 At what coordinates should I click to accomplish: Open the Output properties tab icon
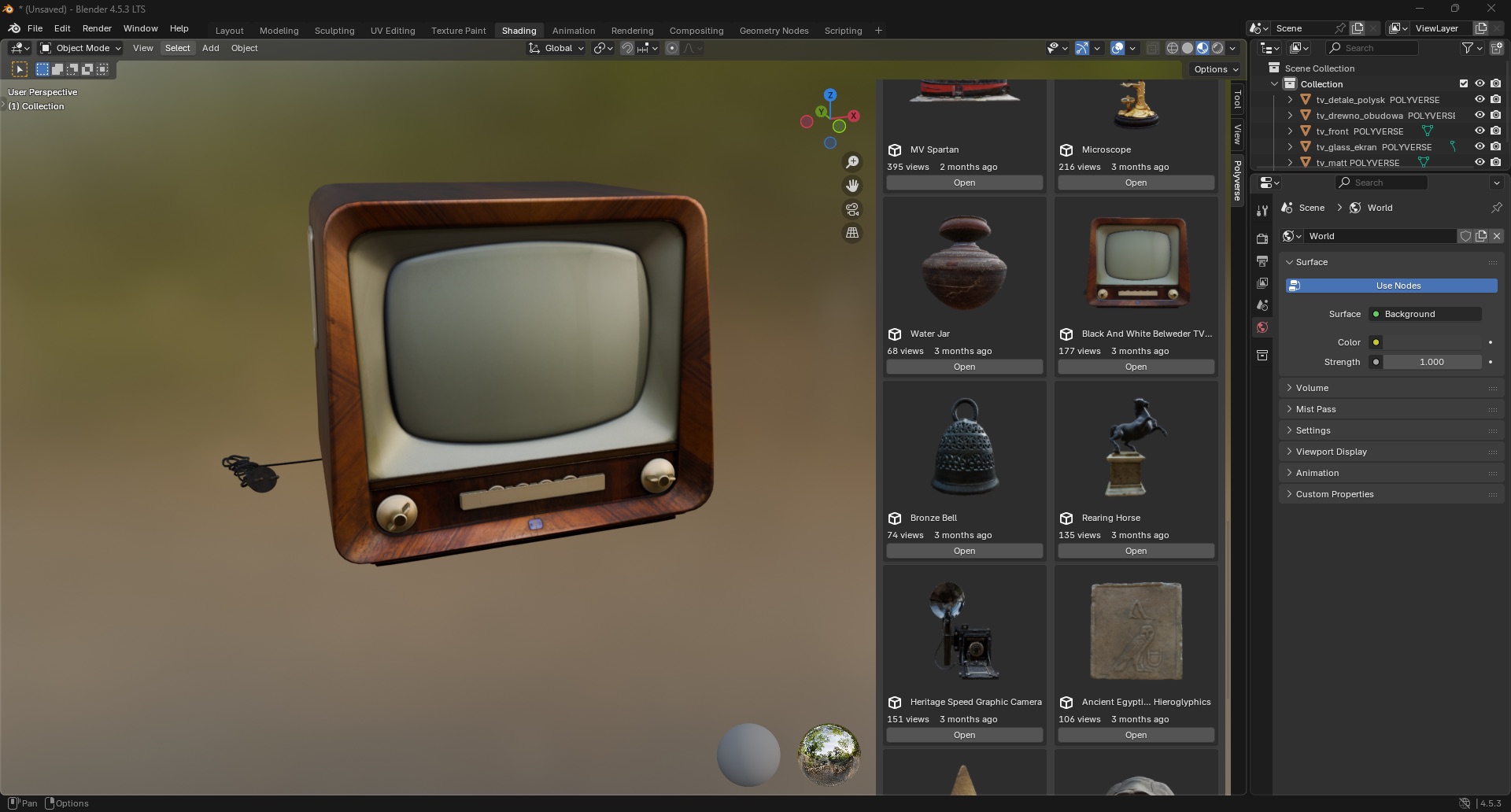coord(1262,260)
